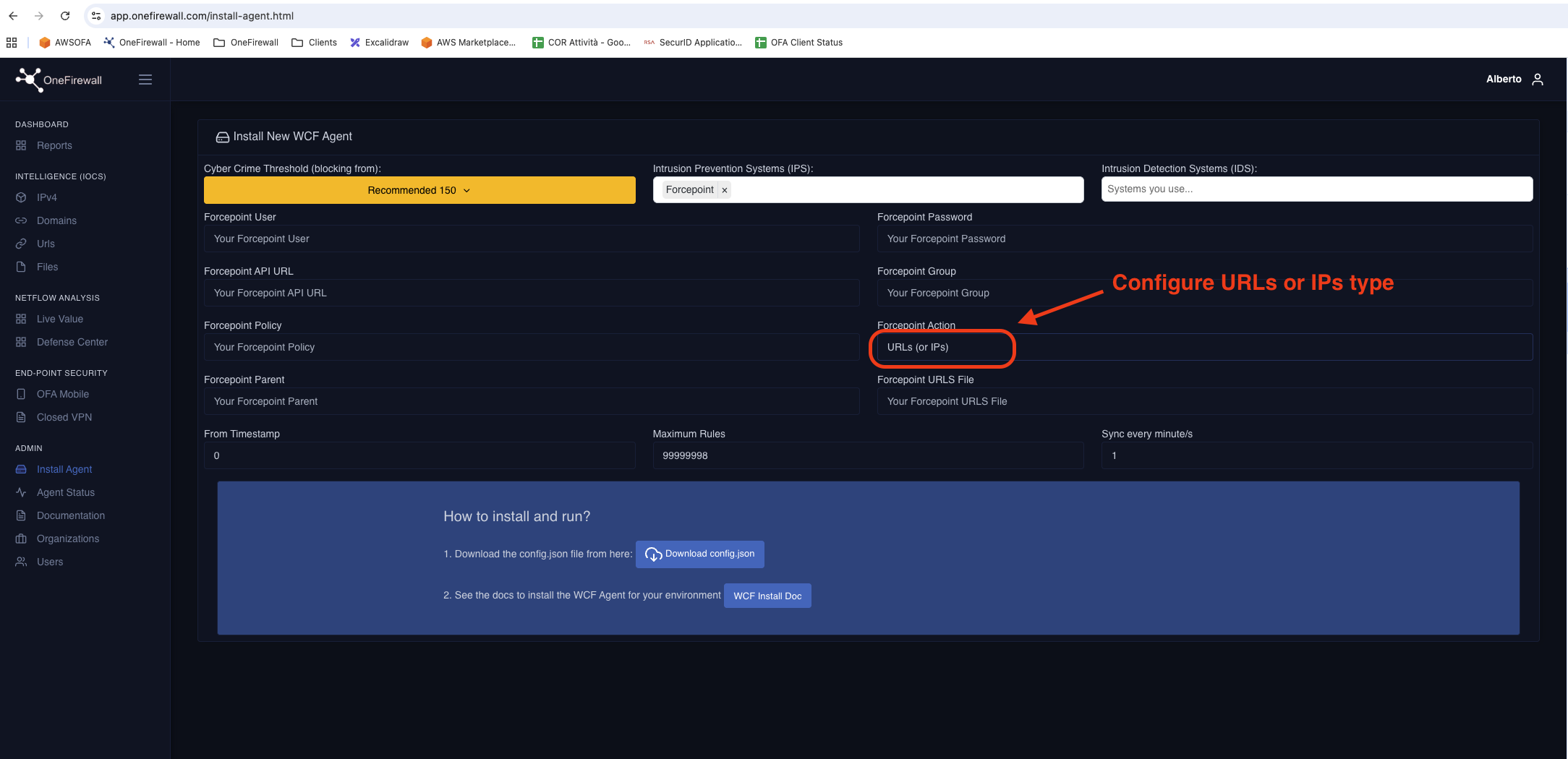
Task: Focus the Forcepoint Password field
Action: click(1204, 239)
